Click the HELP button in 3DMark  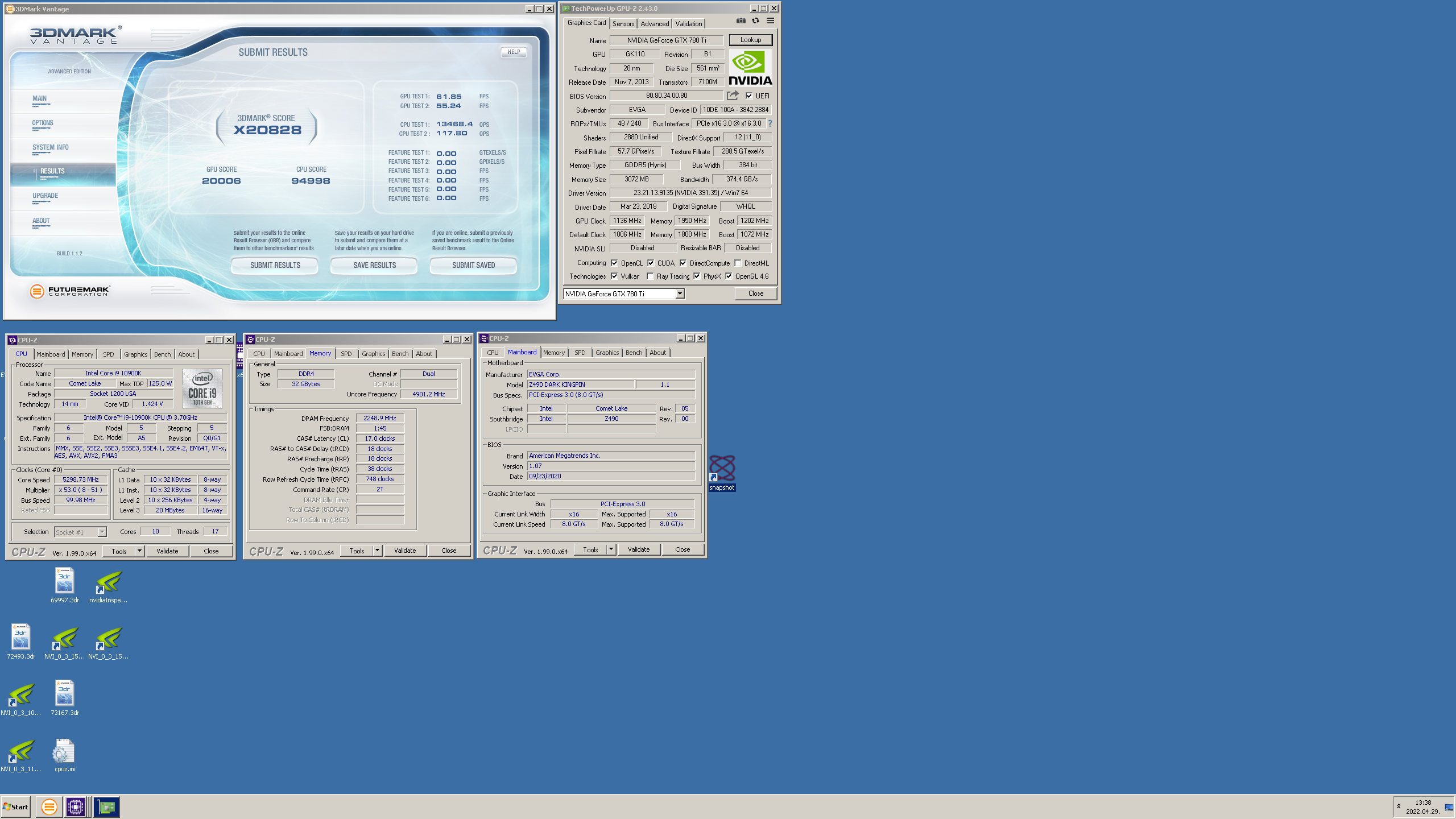pos(514,52)
